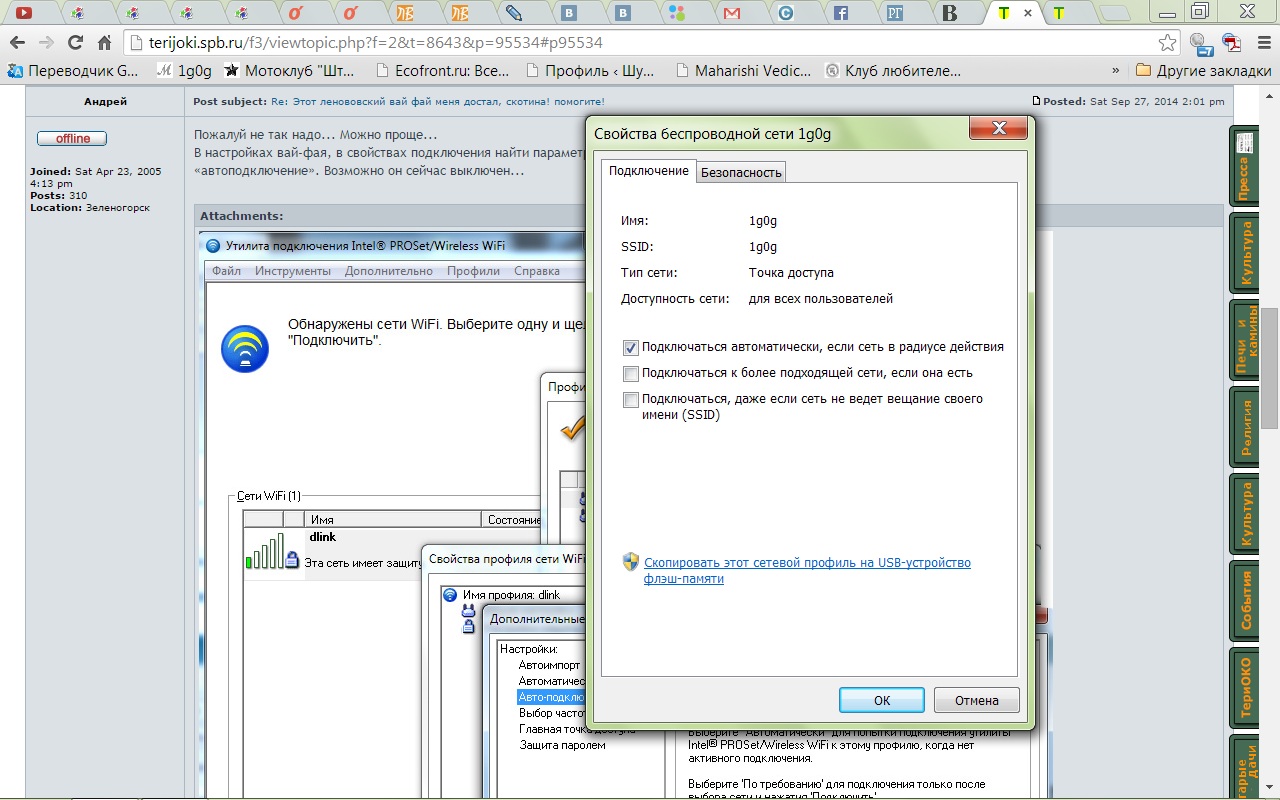
Task: Reload the current forum page
Action: pyautogui.click(x=75, y=43)
